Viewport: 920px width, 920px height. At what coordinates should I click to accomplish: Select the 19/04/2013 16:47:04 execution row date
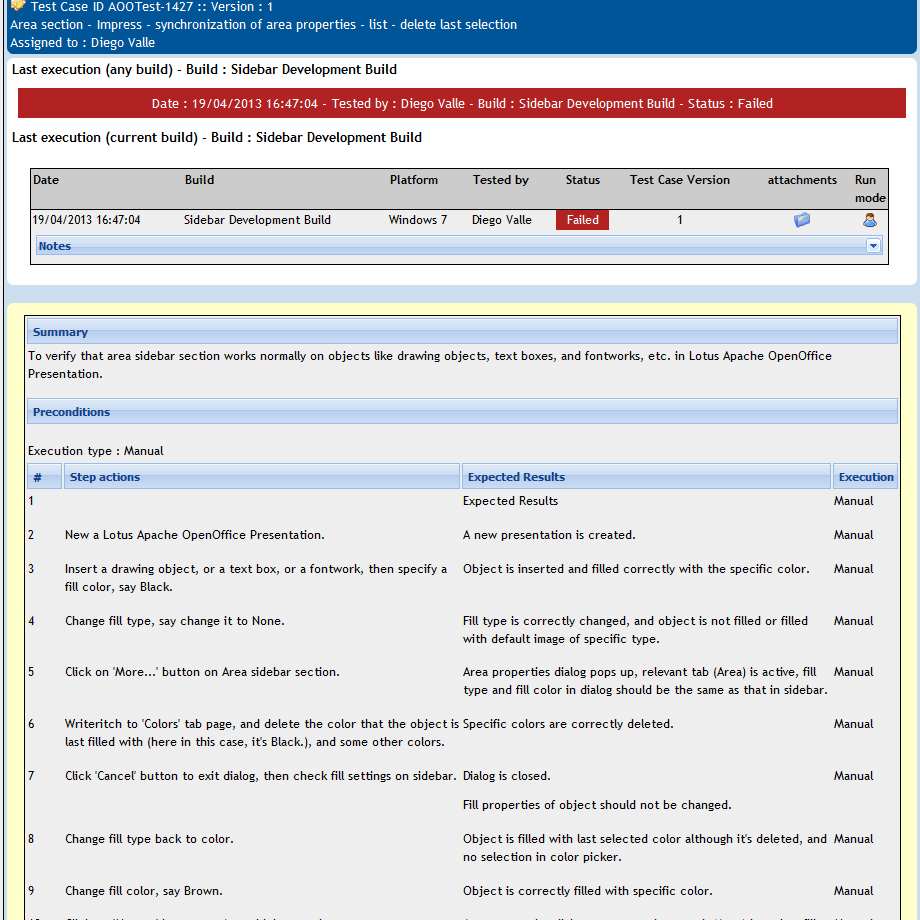pos(86,220)
